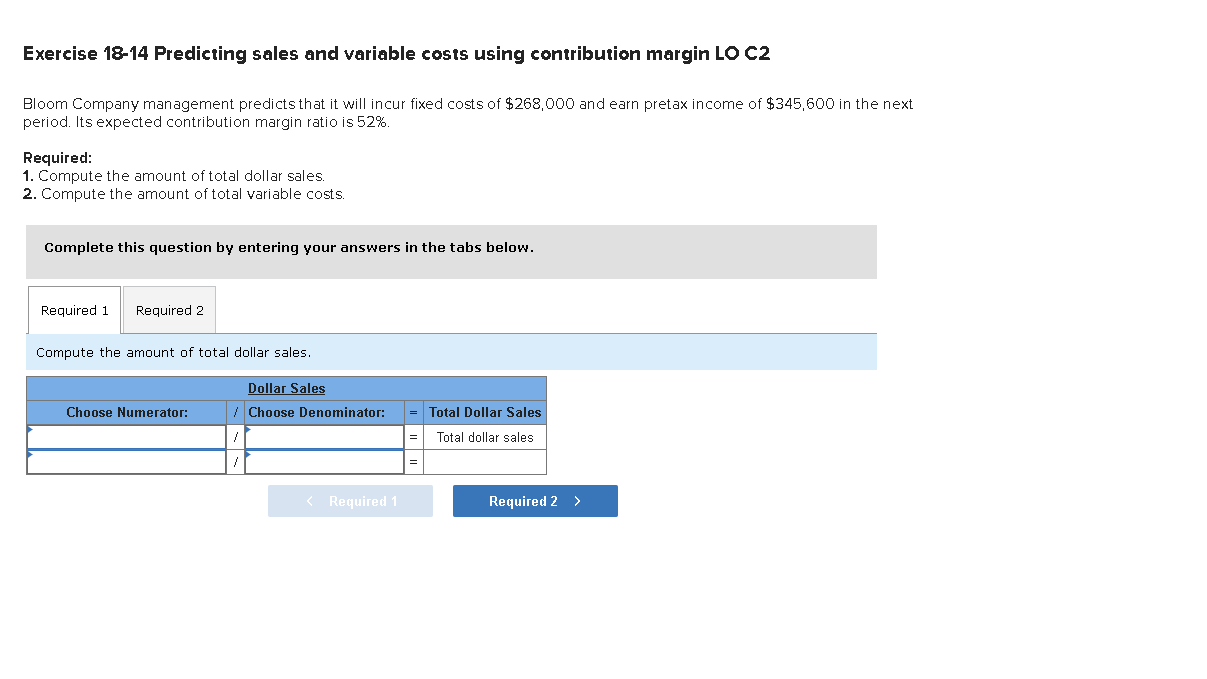The image size is (1207, 679).
Task: Open the second Choose Denominator dropdown cell
Action: pos(322,461)
